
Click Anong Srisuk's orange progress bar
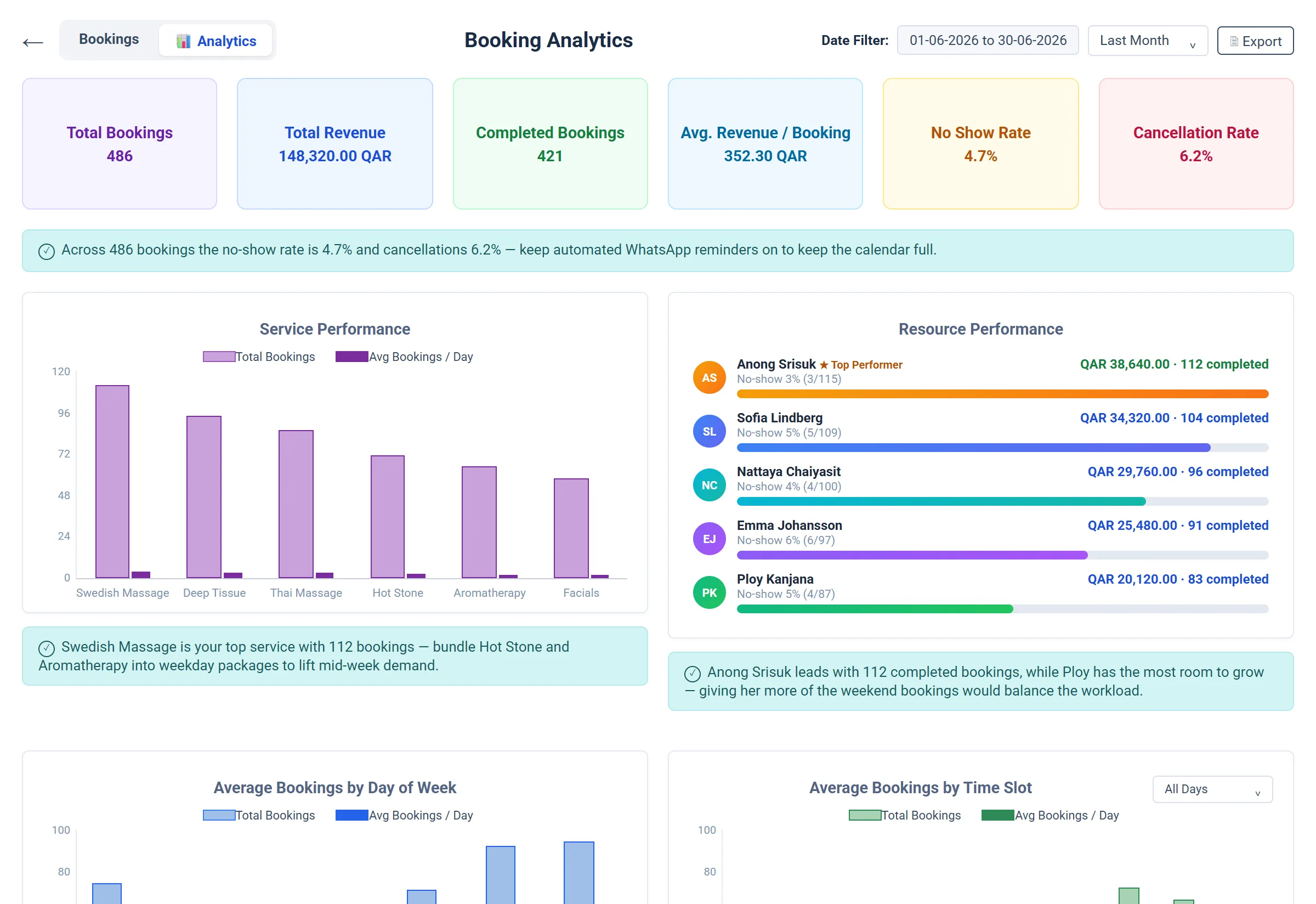pyautogui.click(x=1002, y=394)
